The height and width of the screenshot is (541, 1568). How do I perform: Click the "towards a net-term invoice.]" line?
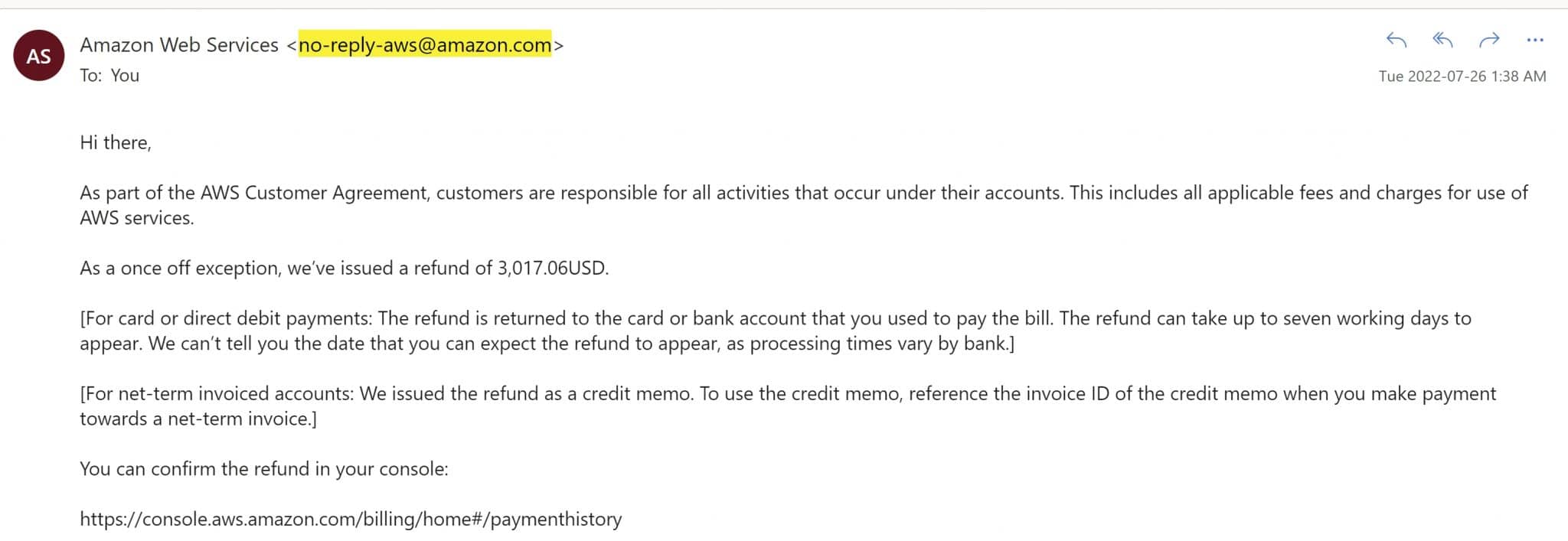198,419
